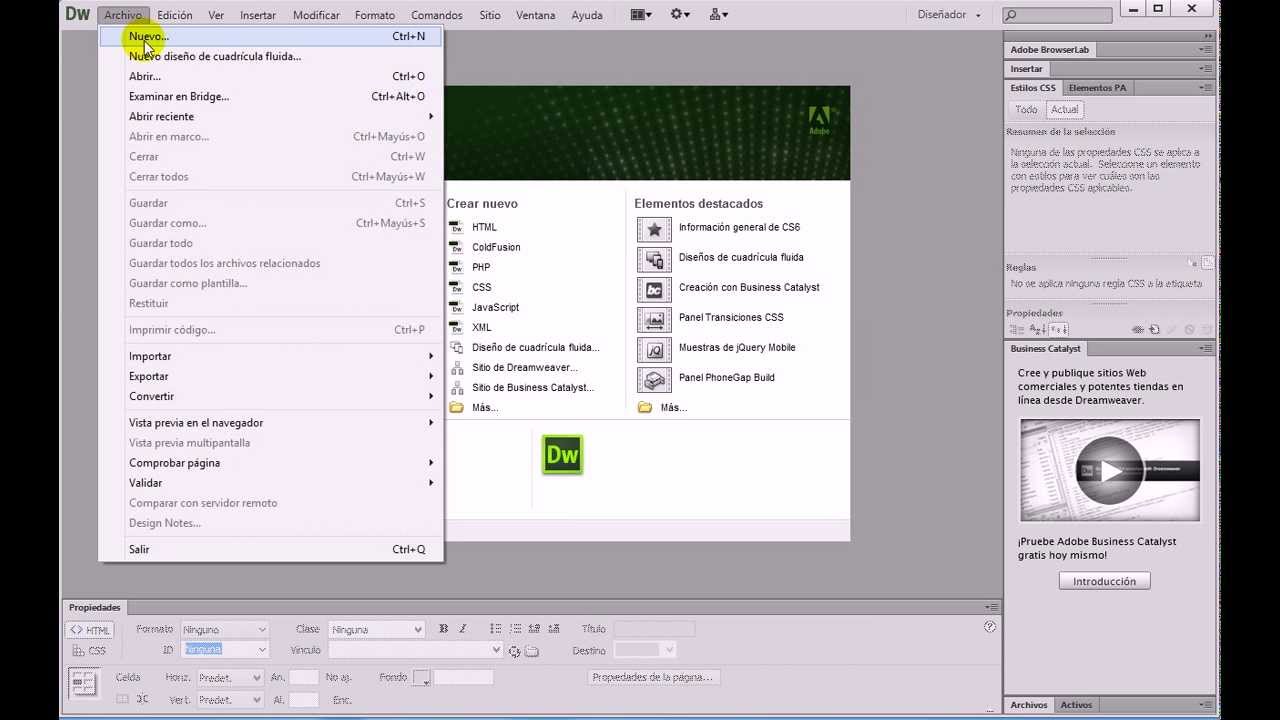
Task: Open the Extend Dreamweaver gear icon
Action: point(680,14)
